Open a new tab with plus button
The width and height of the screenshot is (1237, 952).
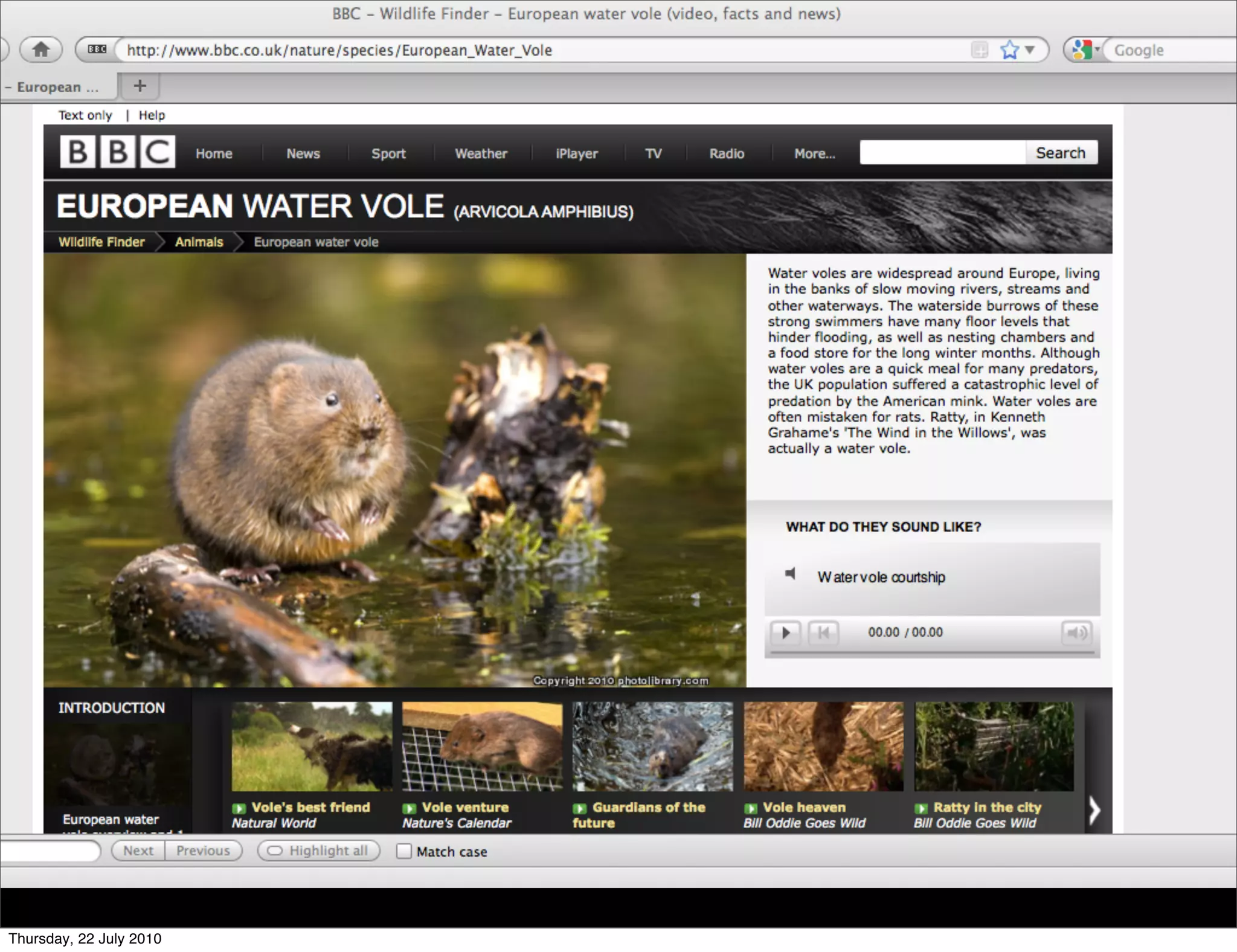[x=140, y=86]
